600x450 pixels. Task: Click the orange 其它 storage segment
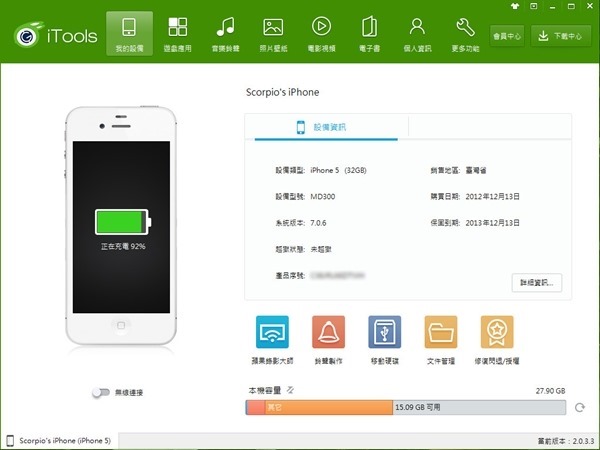[329, 408]
